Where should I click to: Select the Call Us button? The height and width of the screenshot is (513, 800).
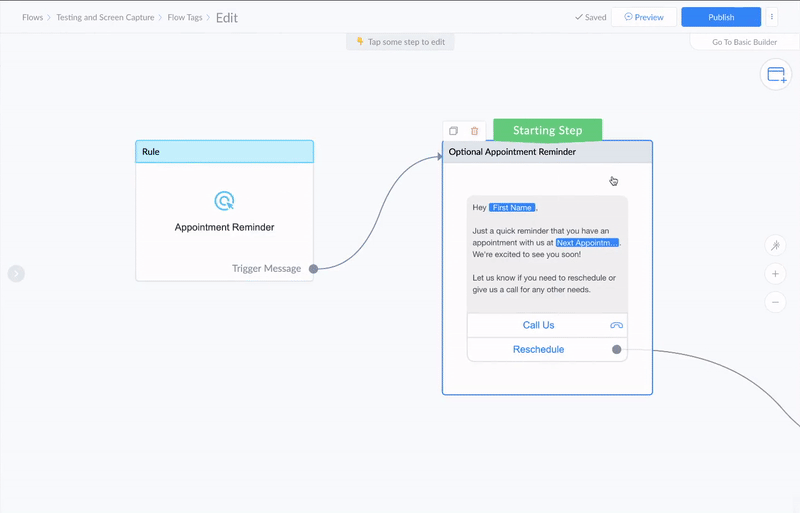coord(538,325)
